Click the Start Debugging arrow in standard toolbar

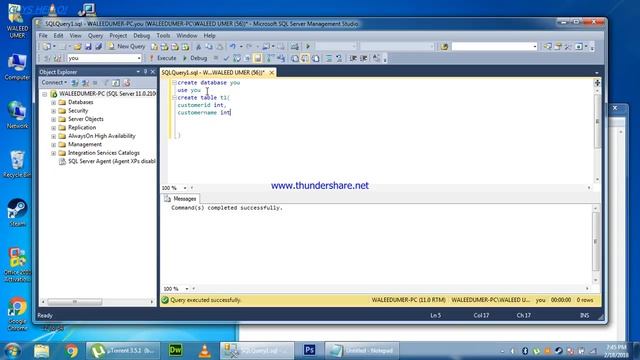[308, 47]
